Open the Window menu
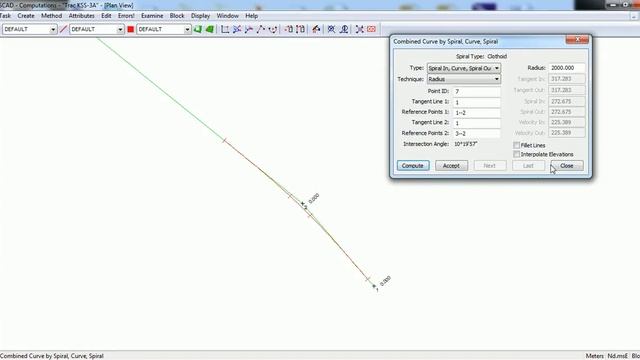The height and width of the screenshot is (360, 640). click(227, 16)
